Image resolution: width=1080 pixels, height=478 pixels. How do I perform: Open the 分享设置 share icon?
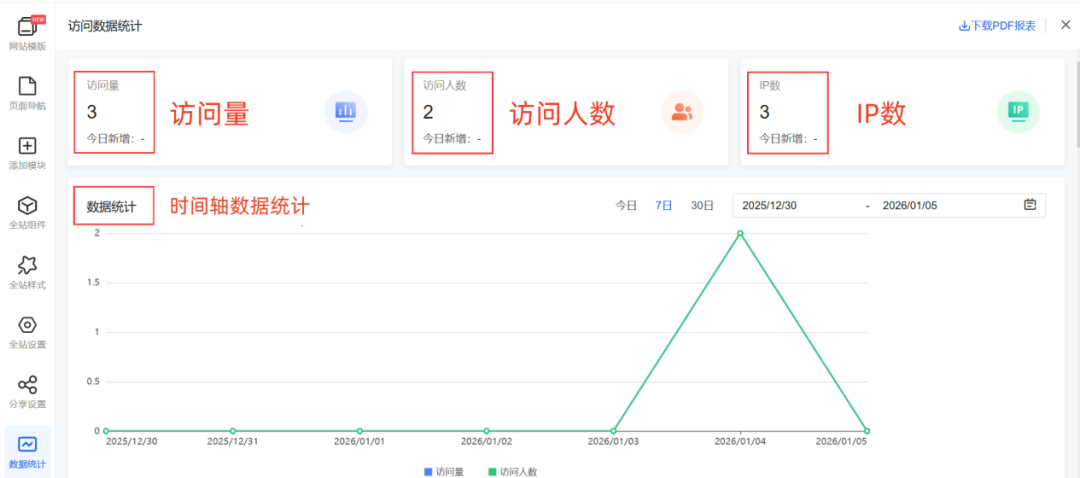click(x=27, y=385)
